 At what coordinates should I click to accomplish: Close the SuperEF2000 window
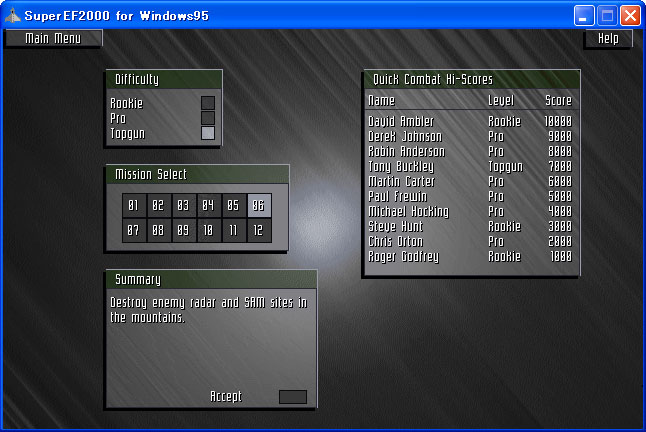pyautogui.click(x=630, y=16)
